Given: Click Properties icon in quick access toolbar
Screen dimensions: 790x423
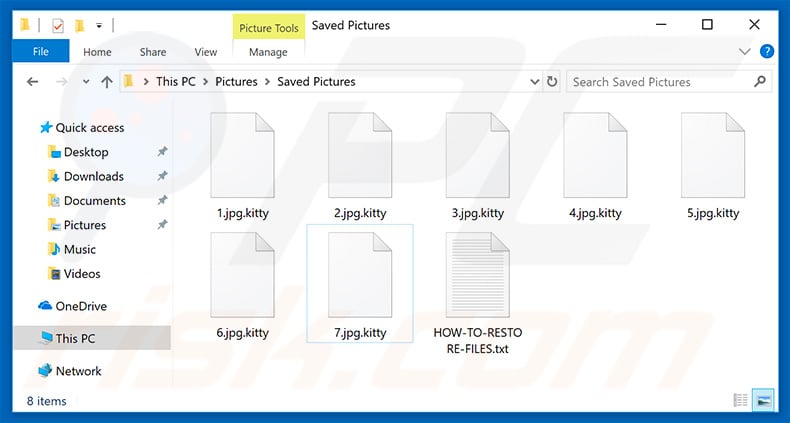Looking at the screenshot, I should 58,25.
